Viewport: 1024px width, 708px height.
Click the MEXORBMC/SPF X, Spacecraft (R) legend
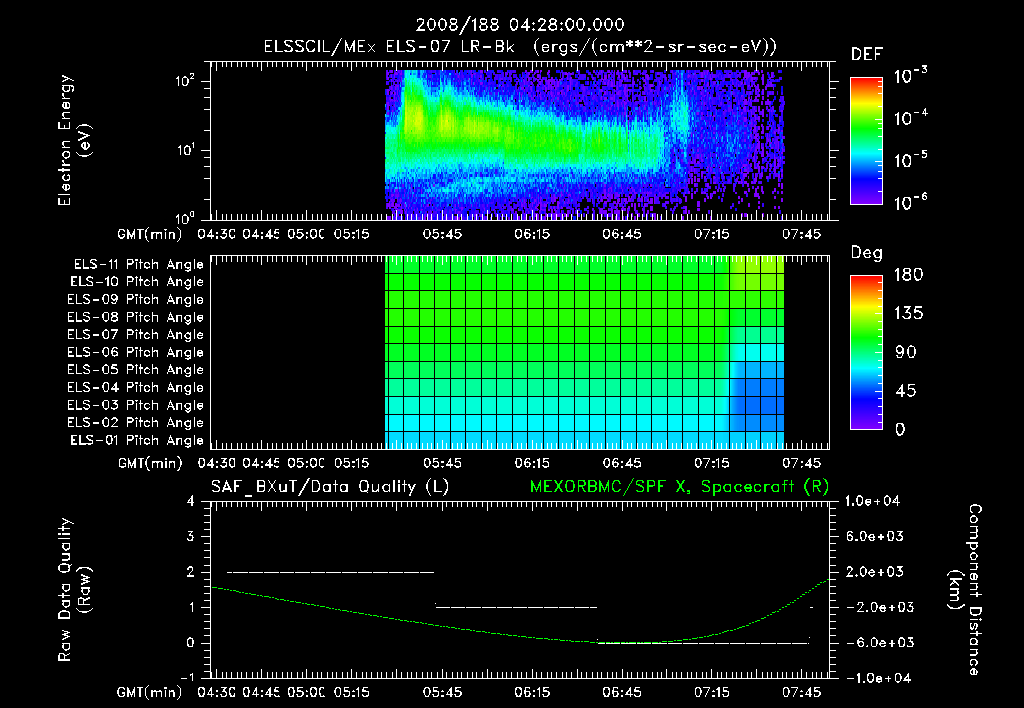click(679, 487)
